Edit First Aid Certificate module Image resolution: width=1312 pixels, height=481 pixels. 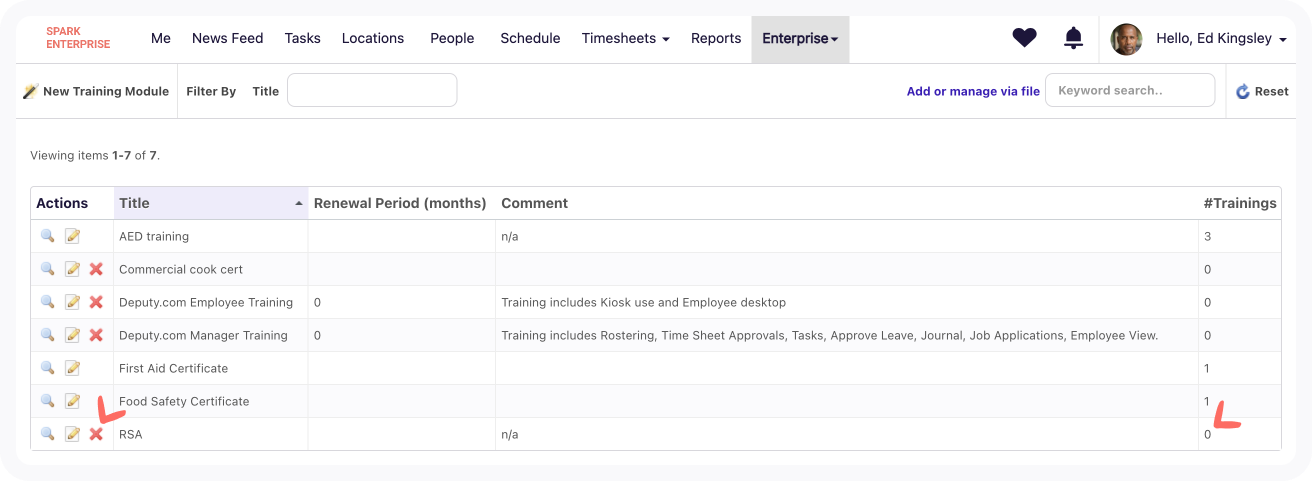72,368
